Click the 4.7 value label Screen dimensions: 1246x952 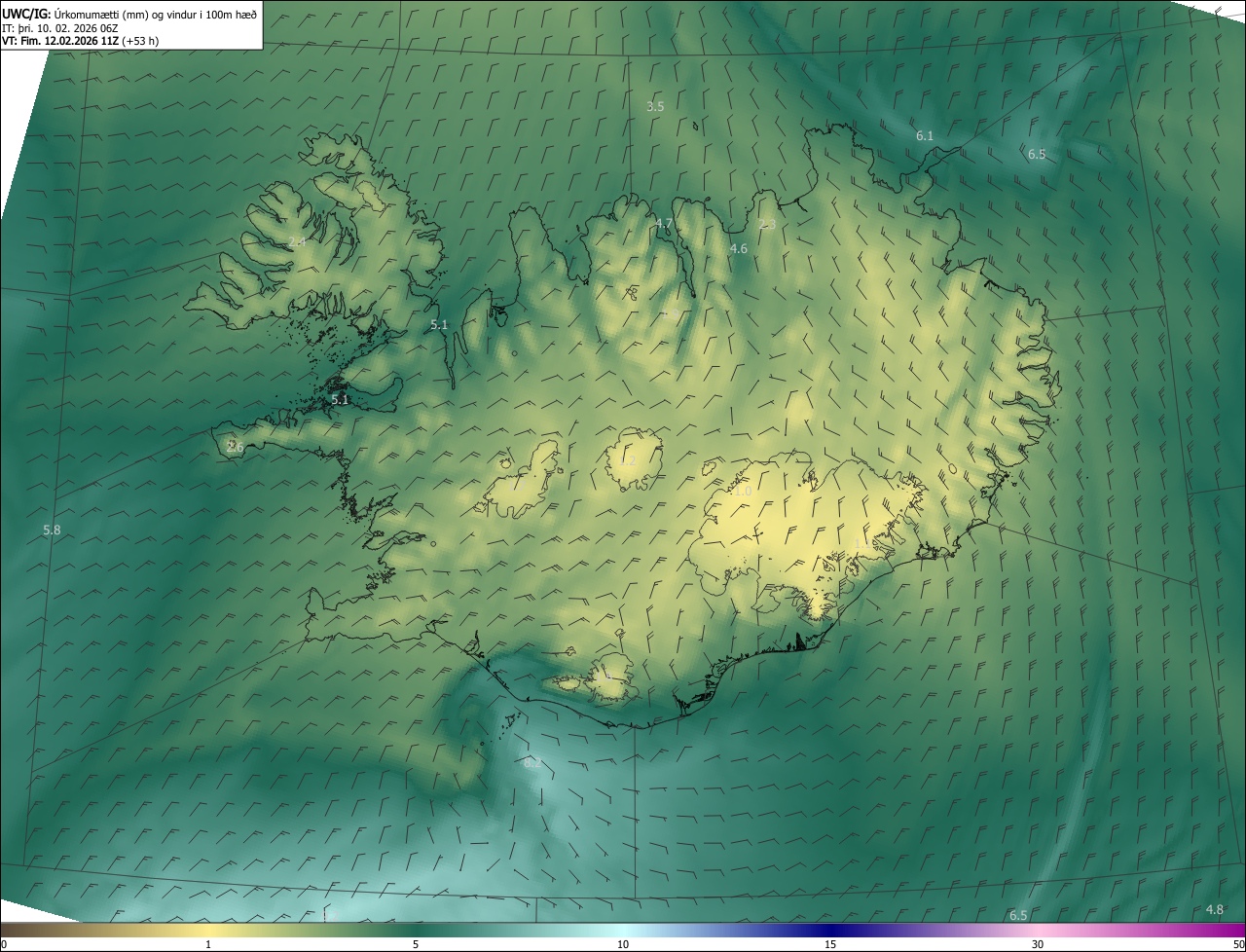pyautogui.click(x=664, y=223)
